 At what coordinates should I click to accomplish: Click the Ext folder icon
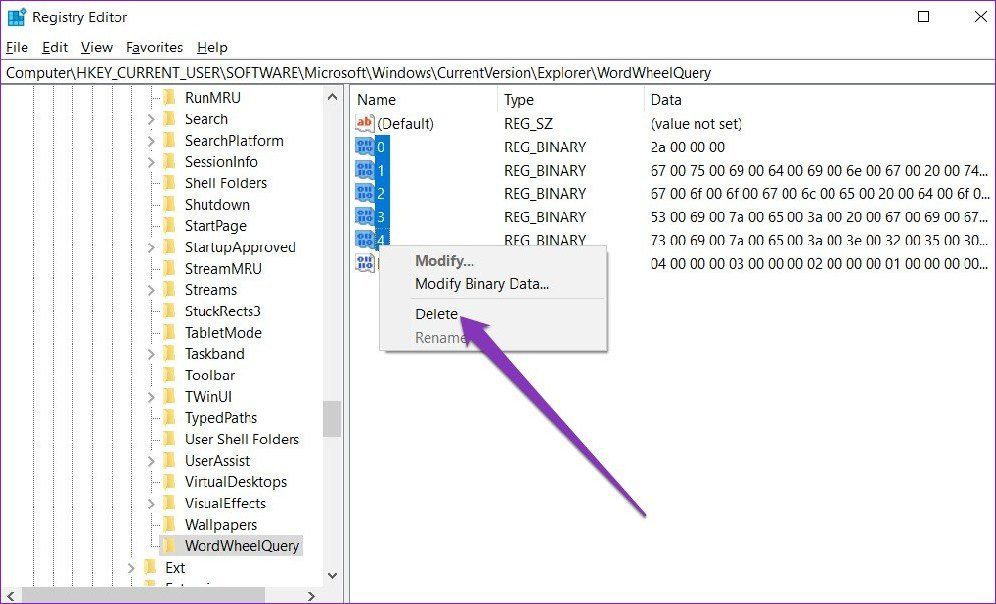coord(150,567)
